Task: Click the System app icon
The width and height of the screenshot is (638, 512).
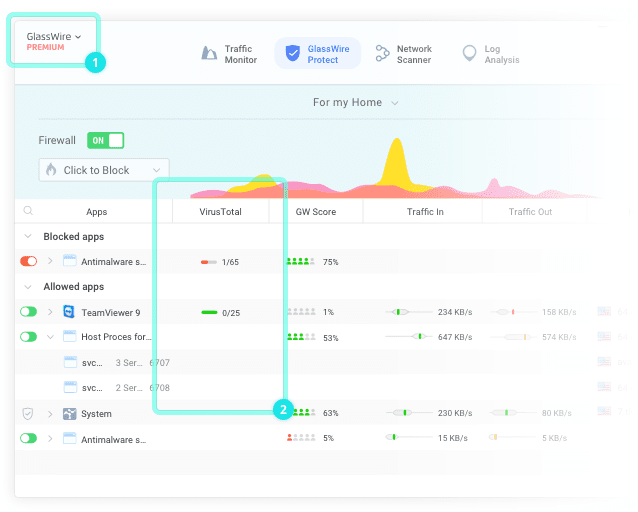Action: click(x=70, y=414)
